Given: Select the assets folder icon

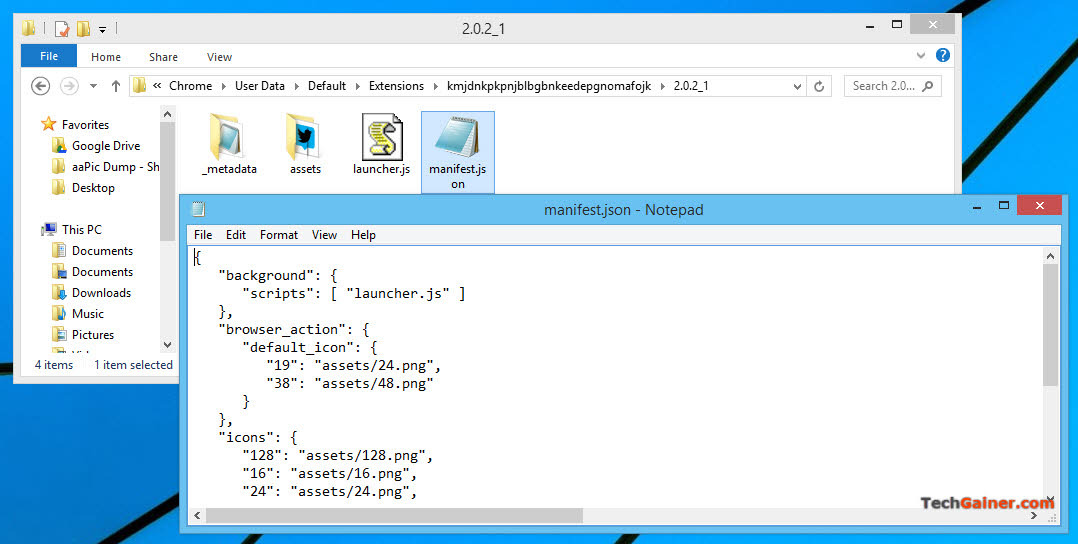Looking at the screenshot, I should (x=304, y=137).
